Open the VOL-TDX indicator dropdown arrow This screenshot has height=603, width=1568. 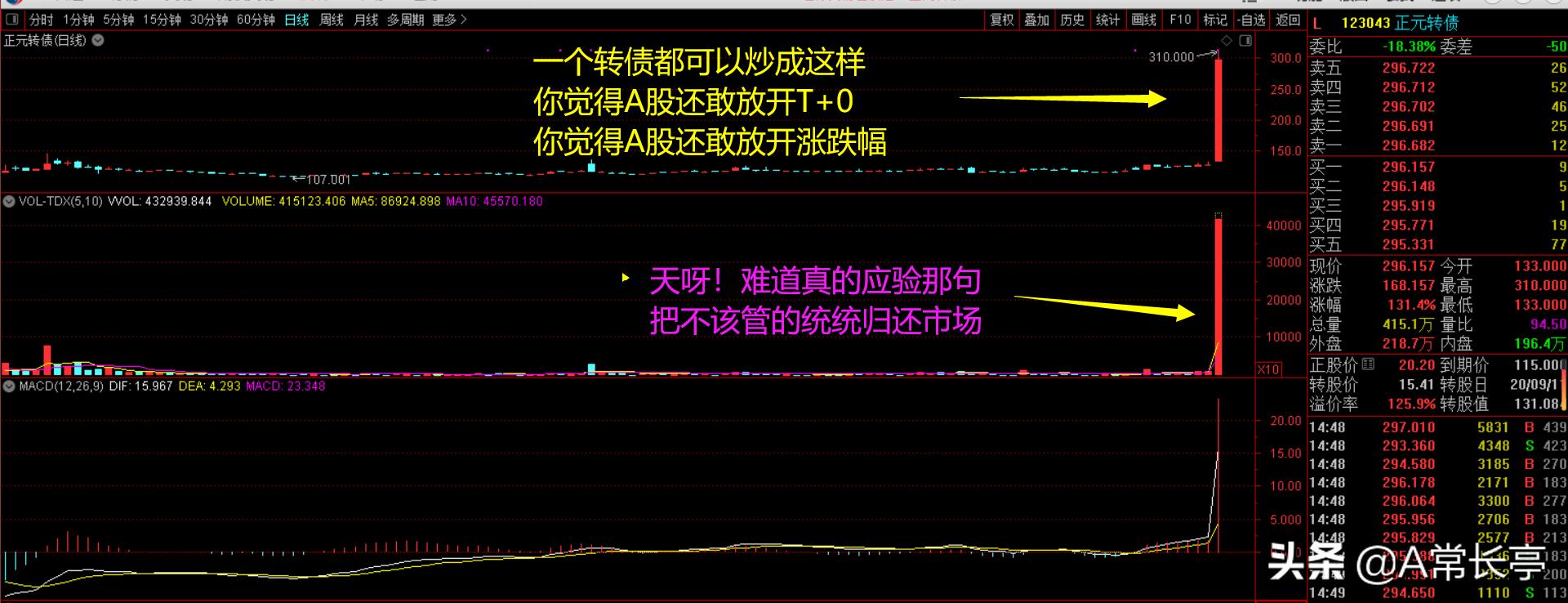pyautogui.click(x=9, y=201)
